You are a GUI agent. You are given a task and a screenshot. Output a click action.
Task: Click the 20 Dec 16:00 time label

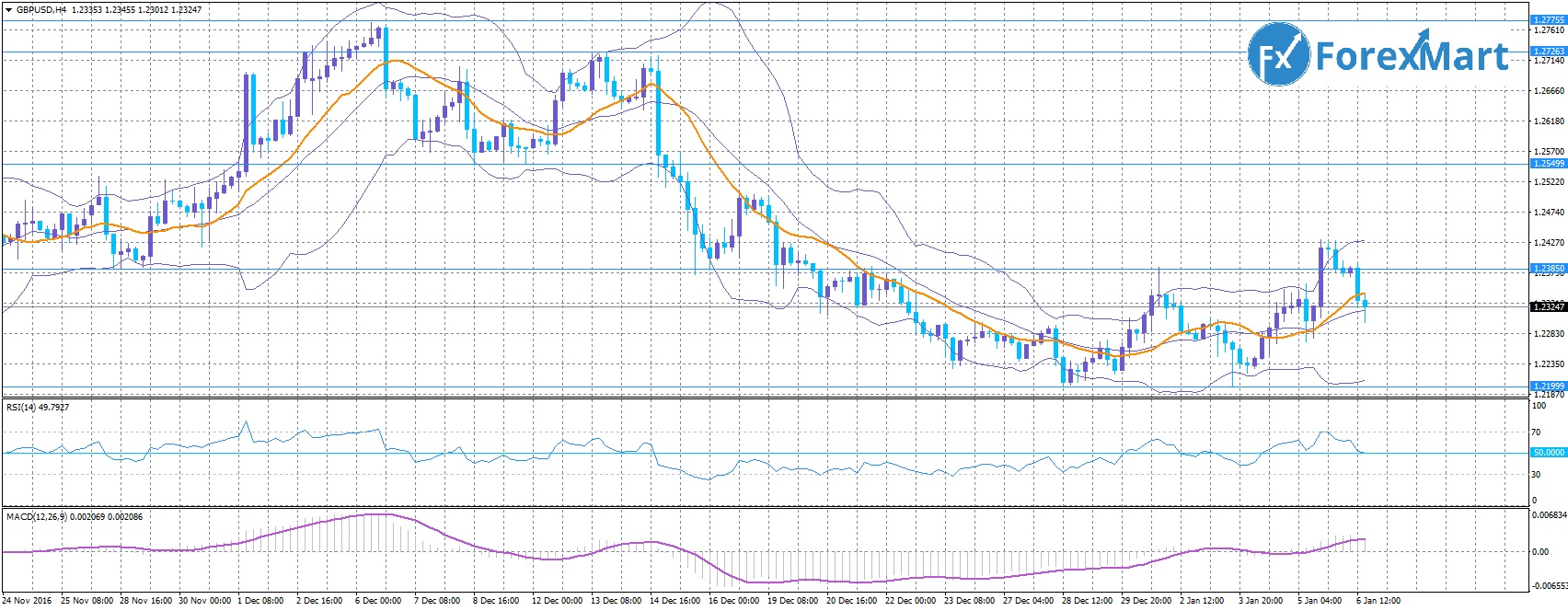point(853,601)
